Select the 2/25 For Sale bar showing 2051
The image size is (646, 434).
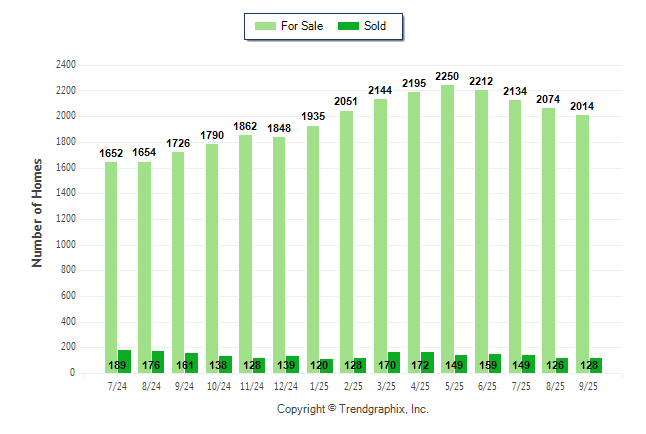[x=346, y=242]
